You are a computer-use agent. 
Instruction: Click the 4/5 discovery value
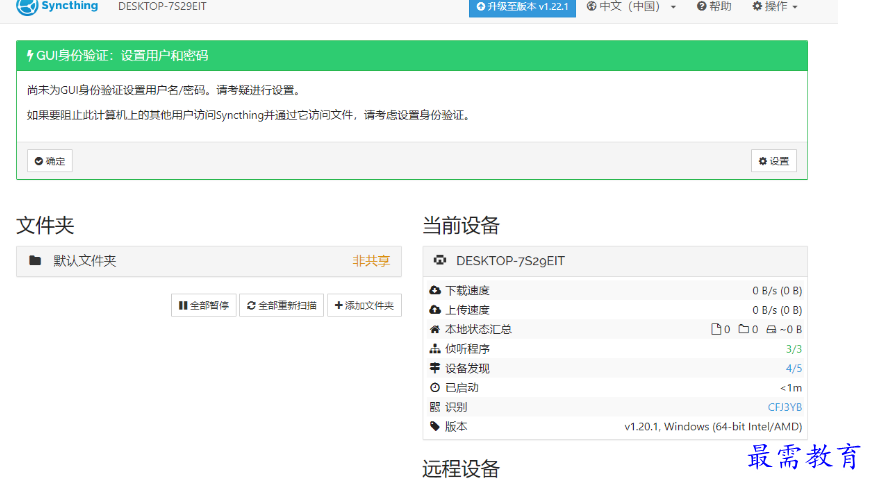(x=794, y=368)
